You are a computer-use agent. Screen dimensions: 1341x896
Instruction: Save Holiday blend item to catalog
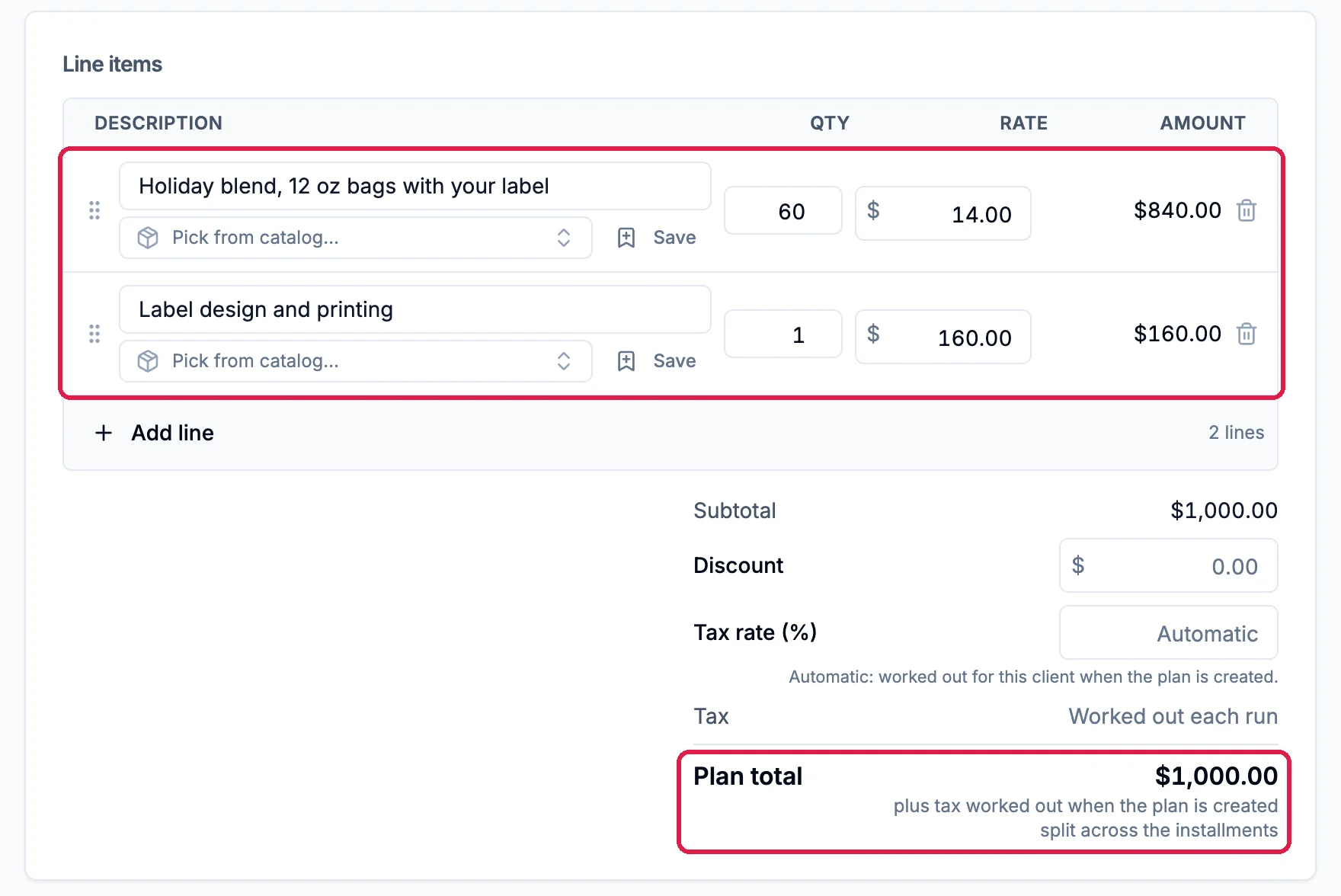click(x=657, y=238)
